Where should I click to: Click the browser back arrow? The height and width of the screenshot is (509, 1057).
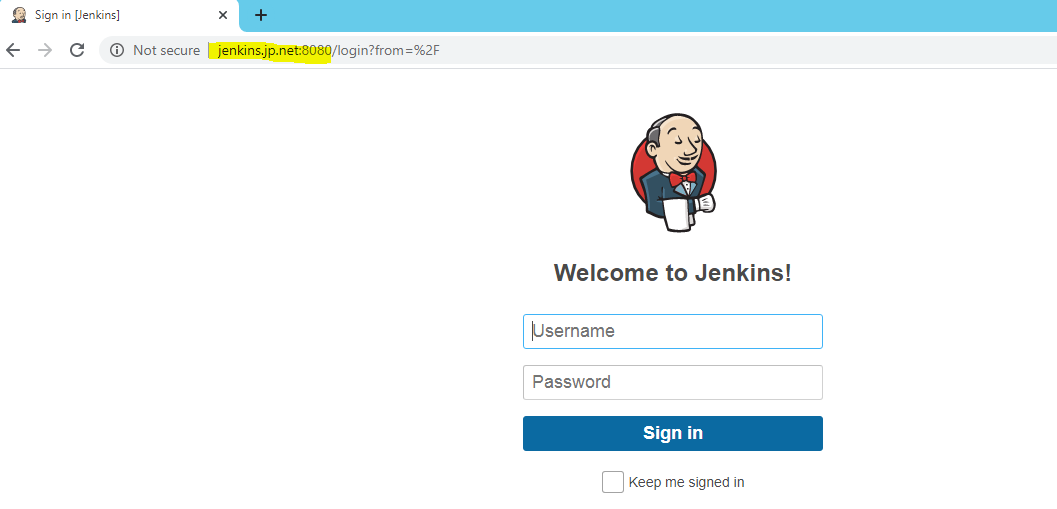pyautogui.click(x=13, y=50)
